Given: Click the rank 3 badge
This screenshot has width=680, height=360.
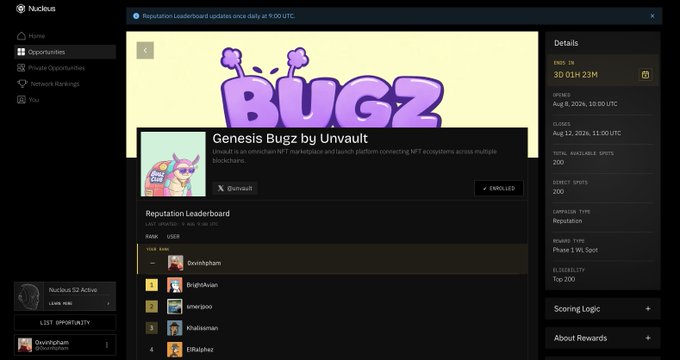Looking at the screenshot, I should (x=151, y=328).
